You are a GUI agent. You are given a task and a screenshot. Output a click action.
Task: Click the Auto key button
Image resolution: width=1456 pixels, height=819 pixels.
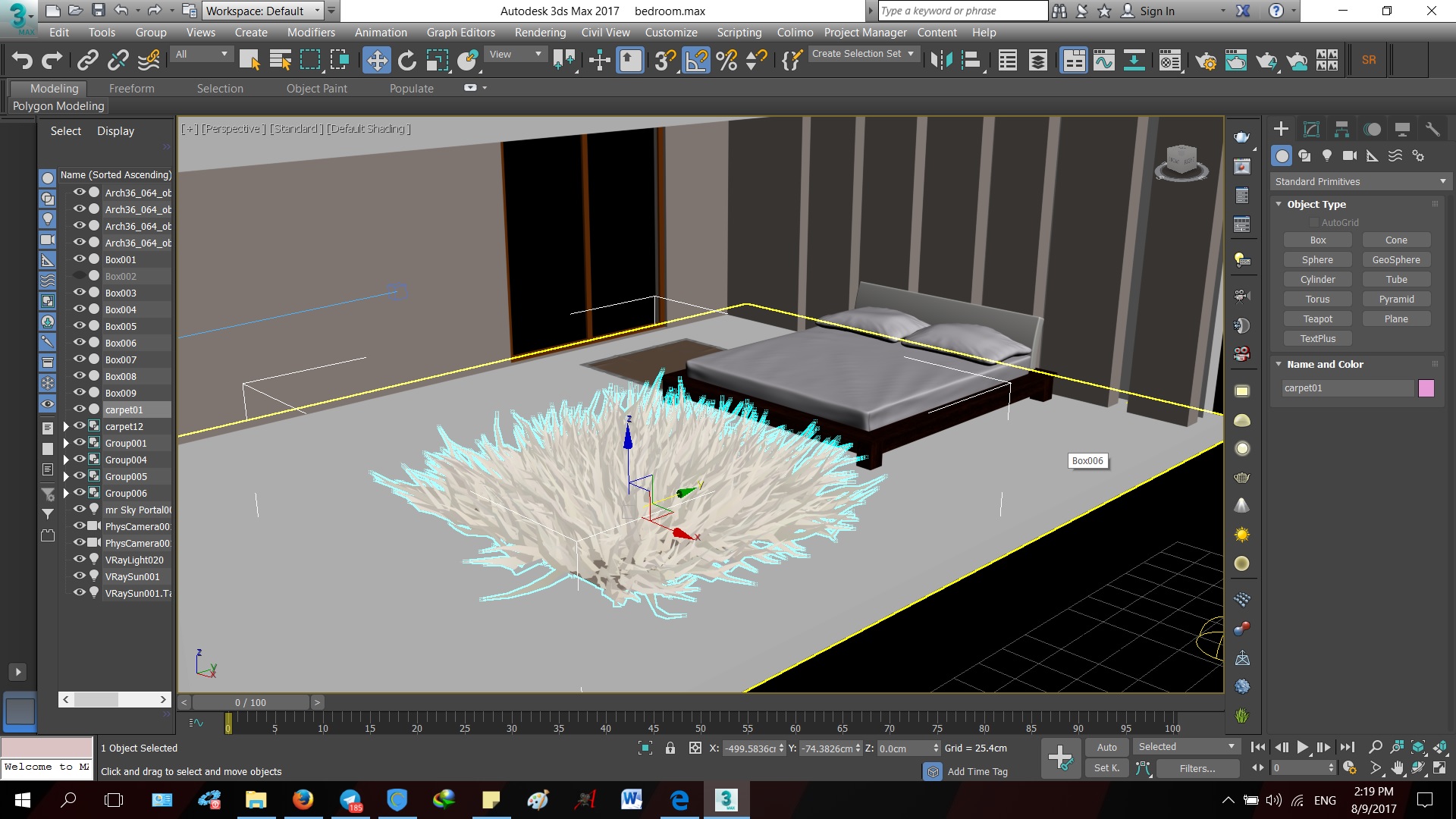[1106, 747]
